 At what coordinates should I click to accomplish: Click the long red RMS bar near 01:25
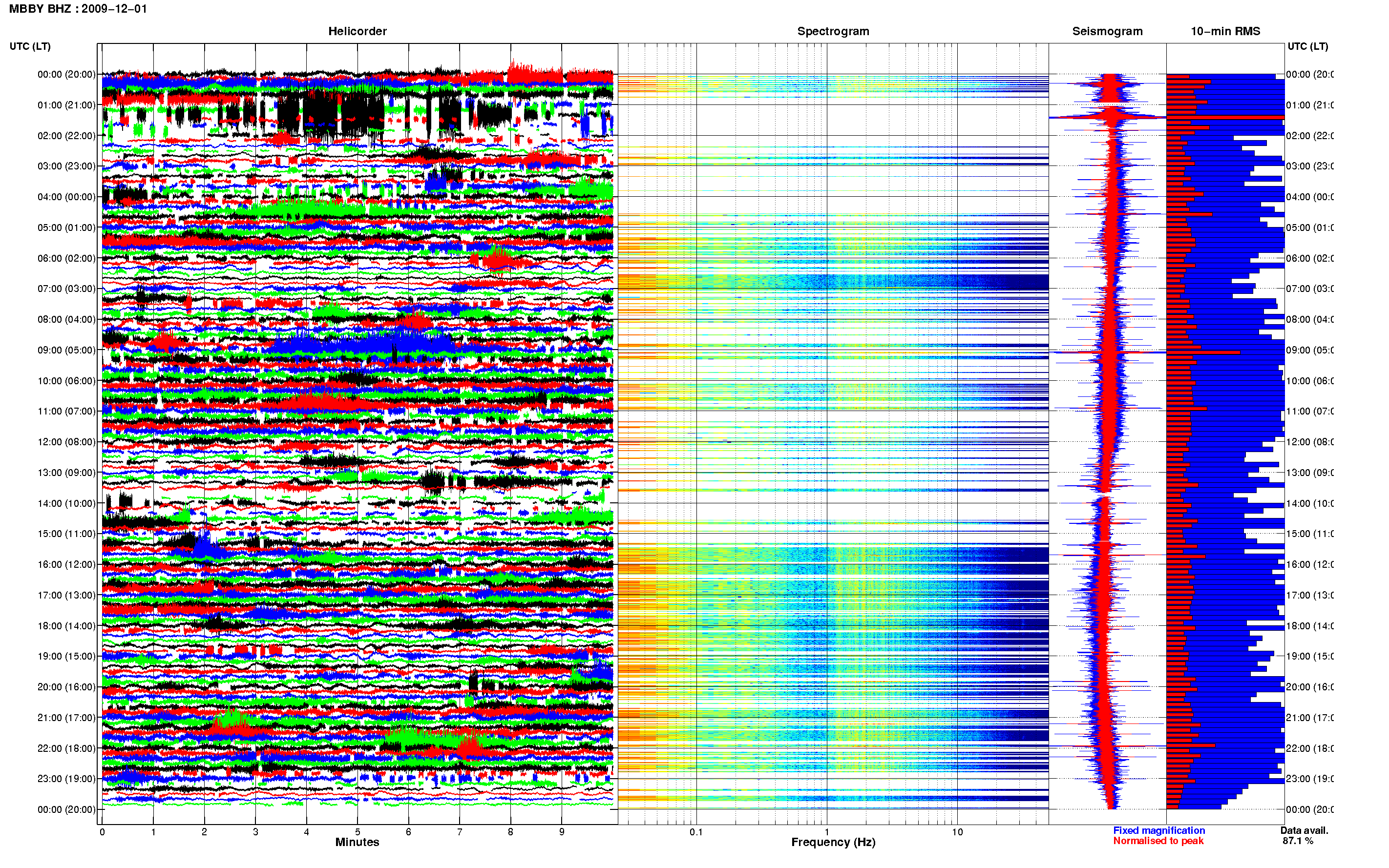pos(1225,117)
